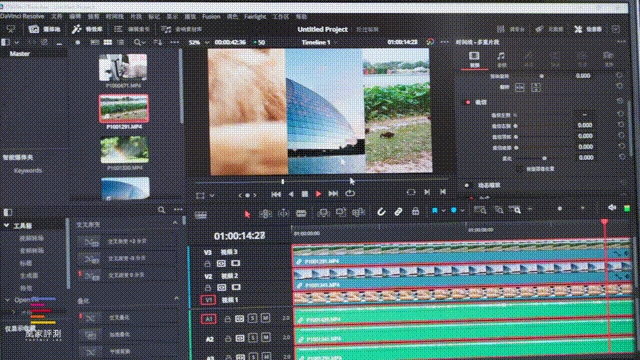Viewport: 640px width, 360px height.
Task: Solo audio track A2 with S button
Action: [x=253, y=338]
